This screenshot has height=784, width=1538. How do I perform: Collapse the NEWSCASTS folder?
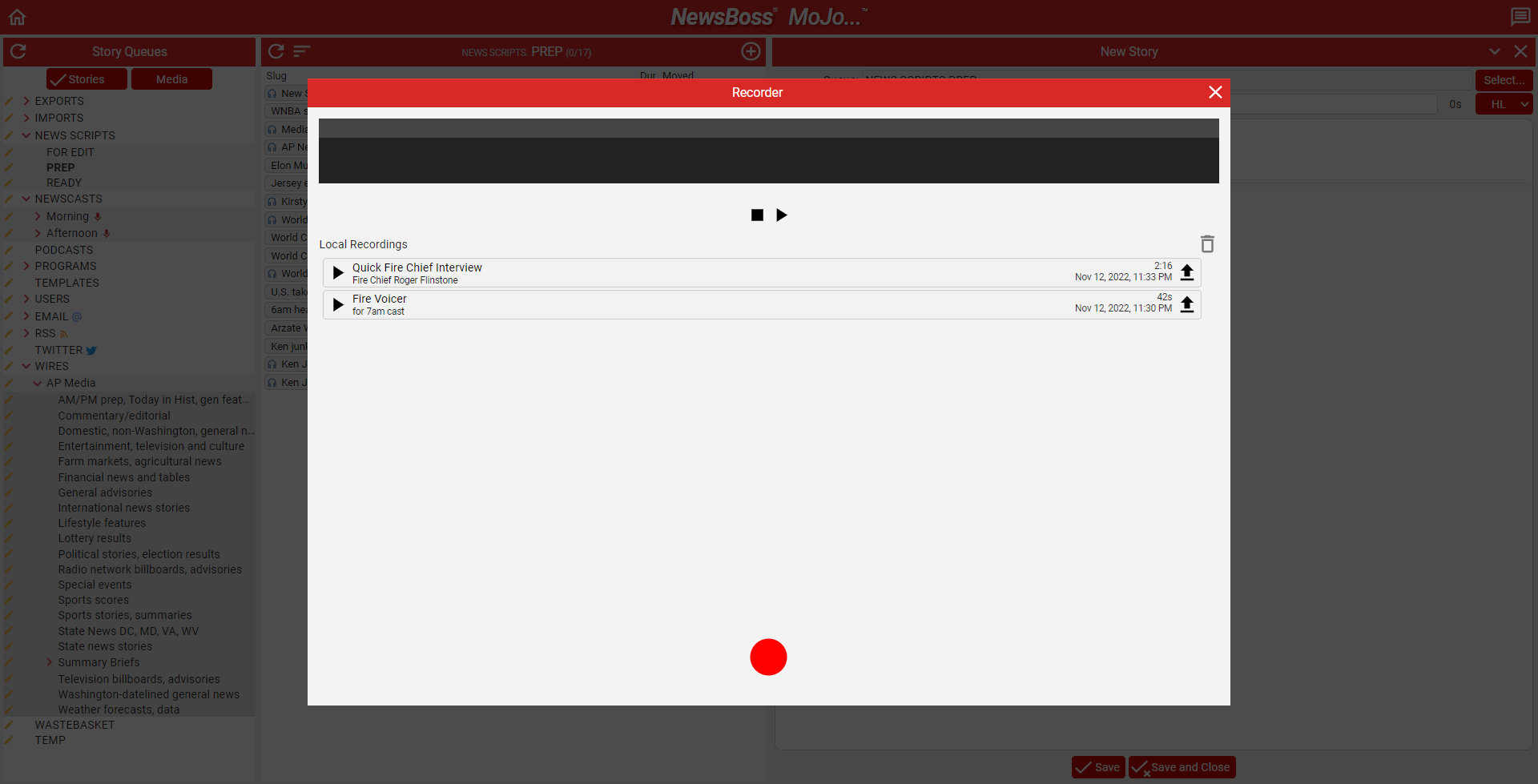coord(26,199)
